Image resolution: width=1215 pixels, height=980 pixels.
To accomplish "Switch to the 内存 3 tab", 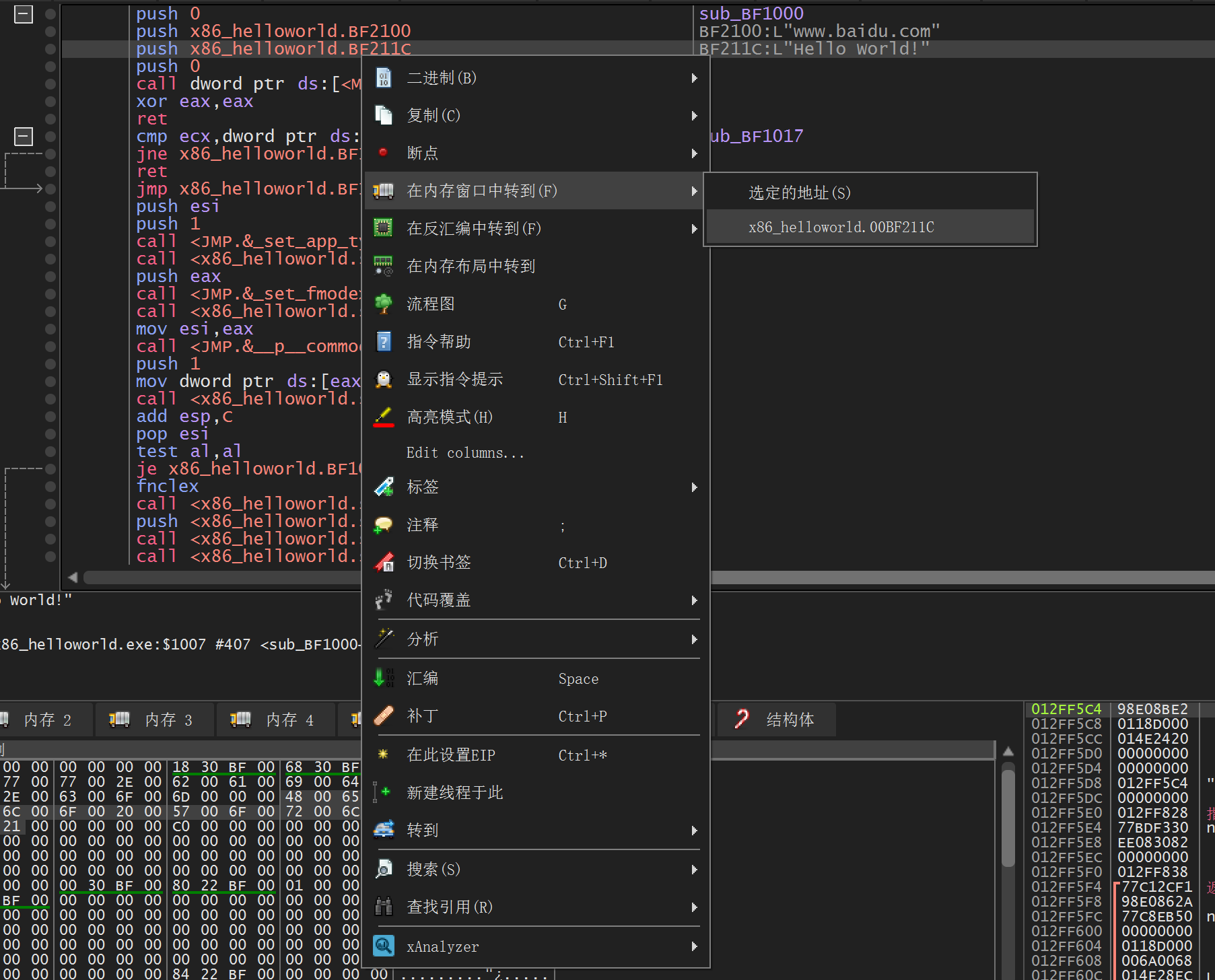I will (155, 720).
